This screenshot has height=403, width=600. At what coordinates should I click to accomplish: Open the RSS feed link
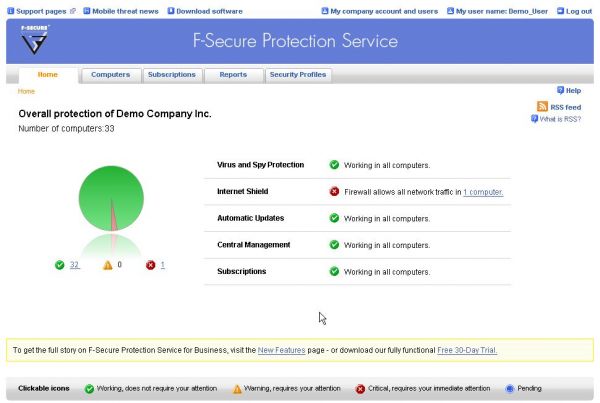tap(566, 108)
